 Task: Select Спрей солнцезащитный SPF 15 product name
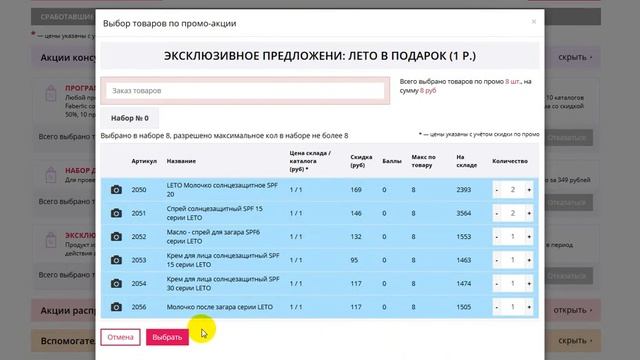pyautogui.click(x=215, y=213)
